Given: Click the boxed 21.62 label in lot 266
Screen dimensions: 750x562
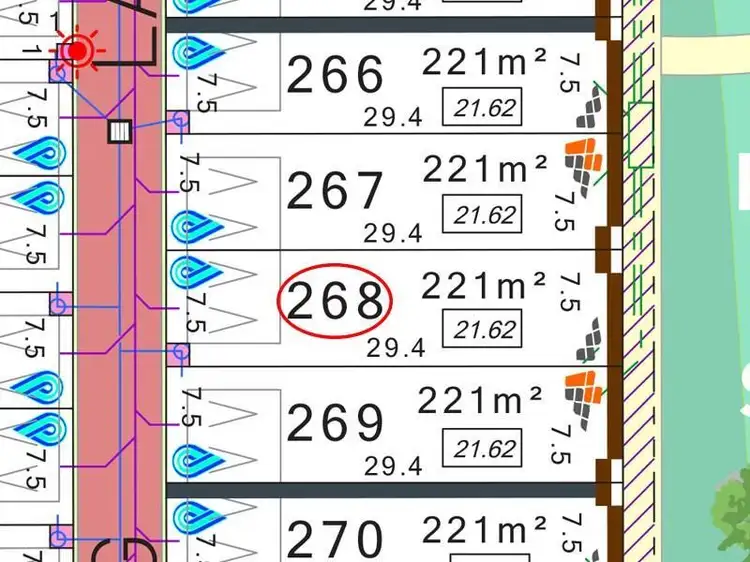Looking at the screenshot, I should click(x=484, y=108).
